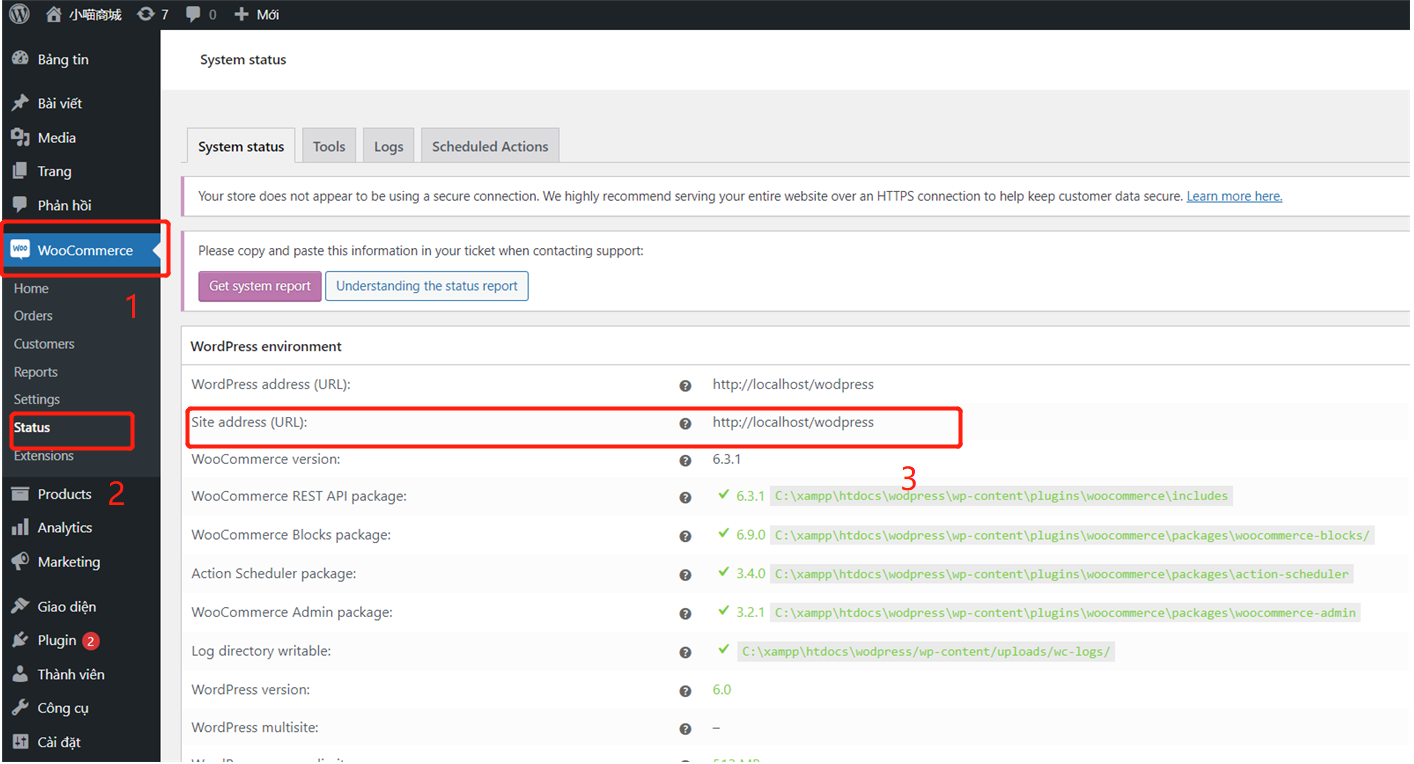Select Status in WooCommerce submenu
1414x764 pixels.
[32, 427]
